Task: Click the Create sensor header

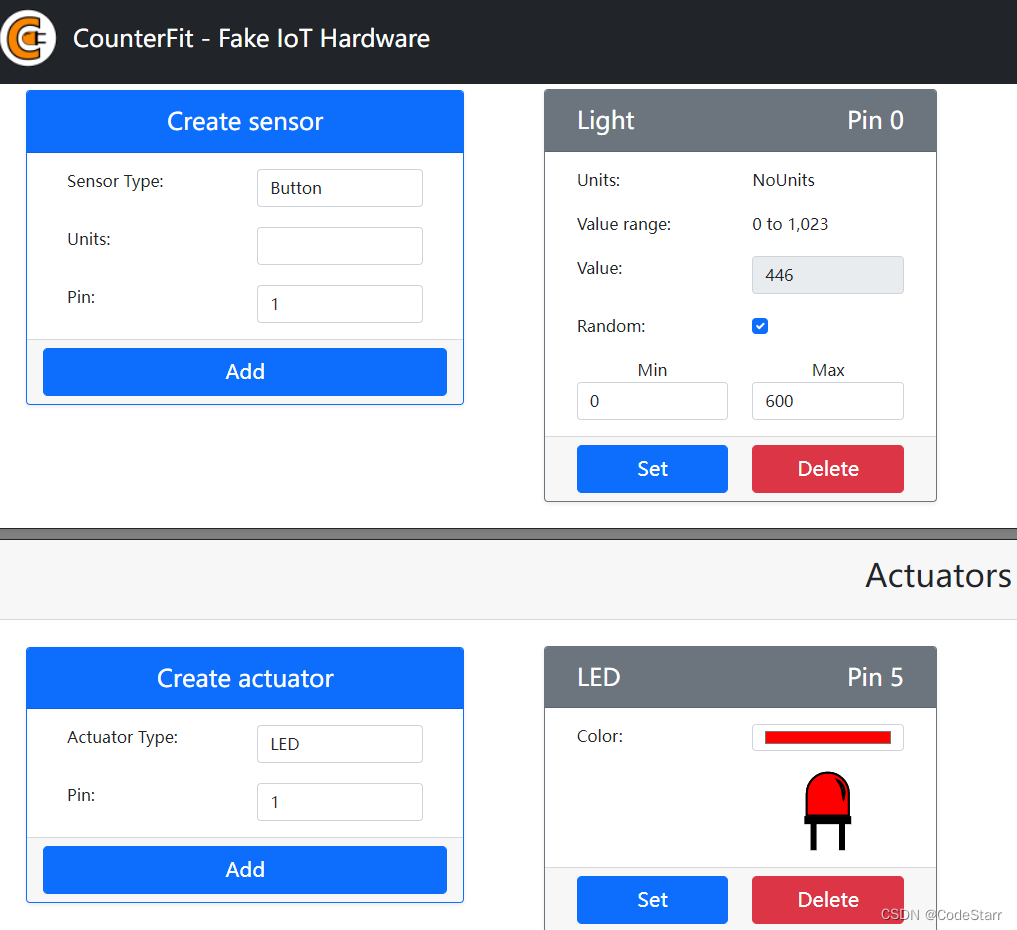Action: (x=245, y=122)
